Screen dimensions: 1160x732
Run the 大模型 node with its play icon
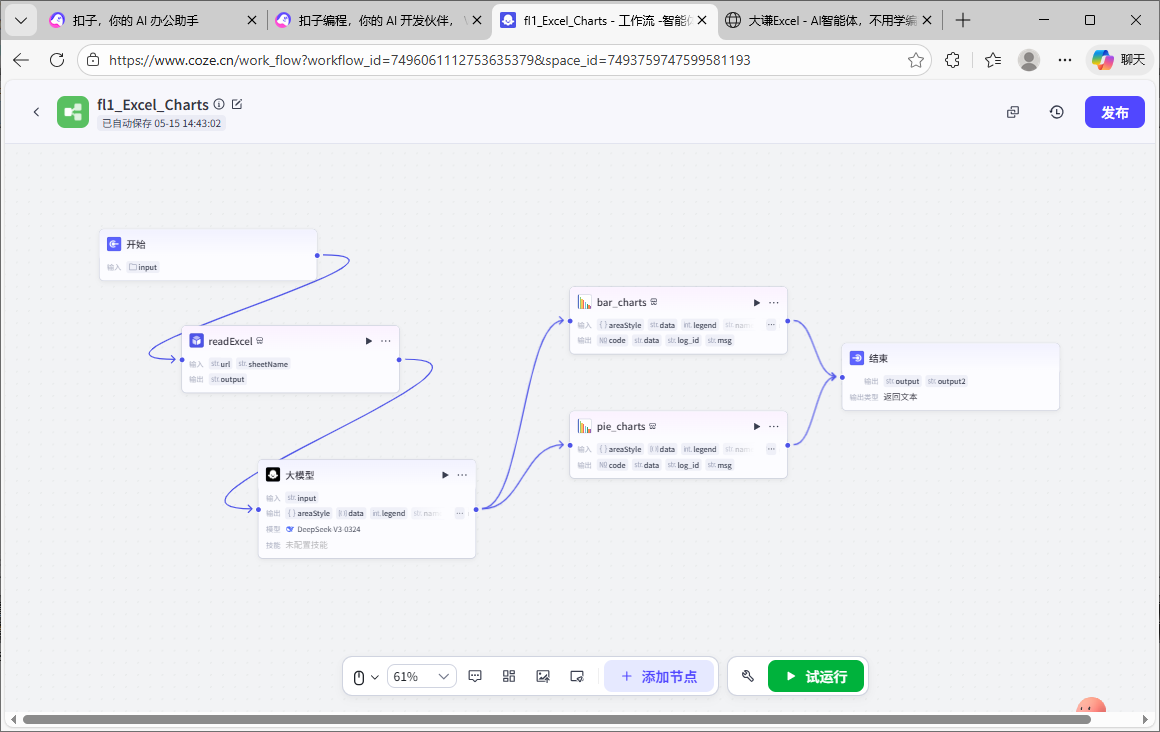445,475
